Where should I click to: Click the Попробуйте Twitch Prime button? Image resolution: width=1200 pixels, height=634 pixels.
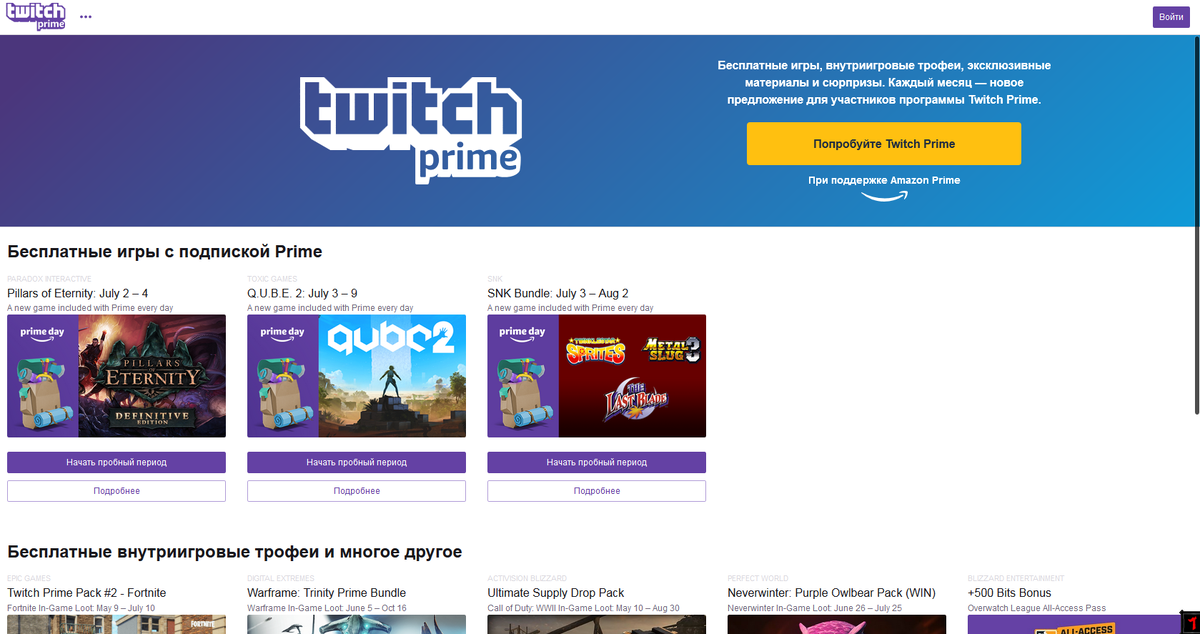point(884,144)
